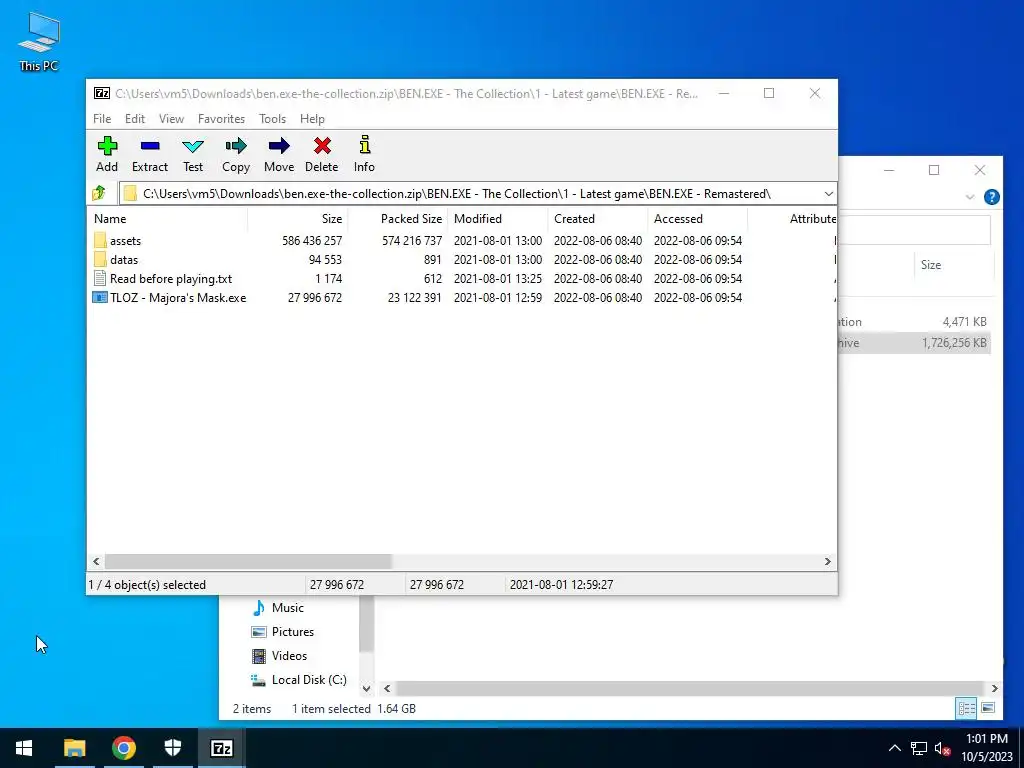
Task: Sort by the Packed Size column
Action: coord(398,219)
